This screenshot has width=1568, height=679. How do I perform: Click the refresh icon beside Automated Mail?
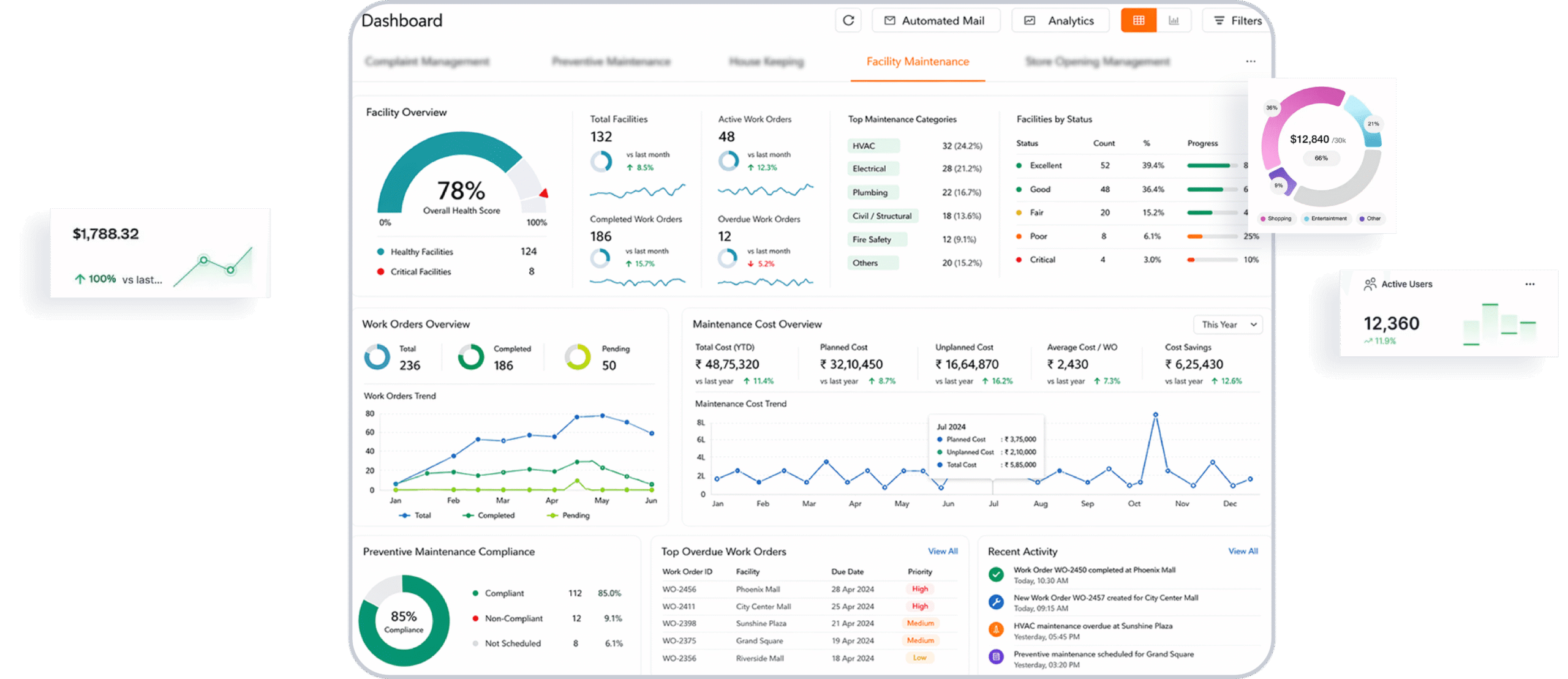point(848,20)
